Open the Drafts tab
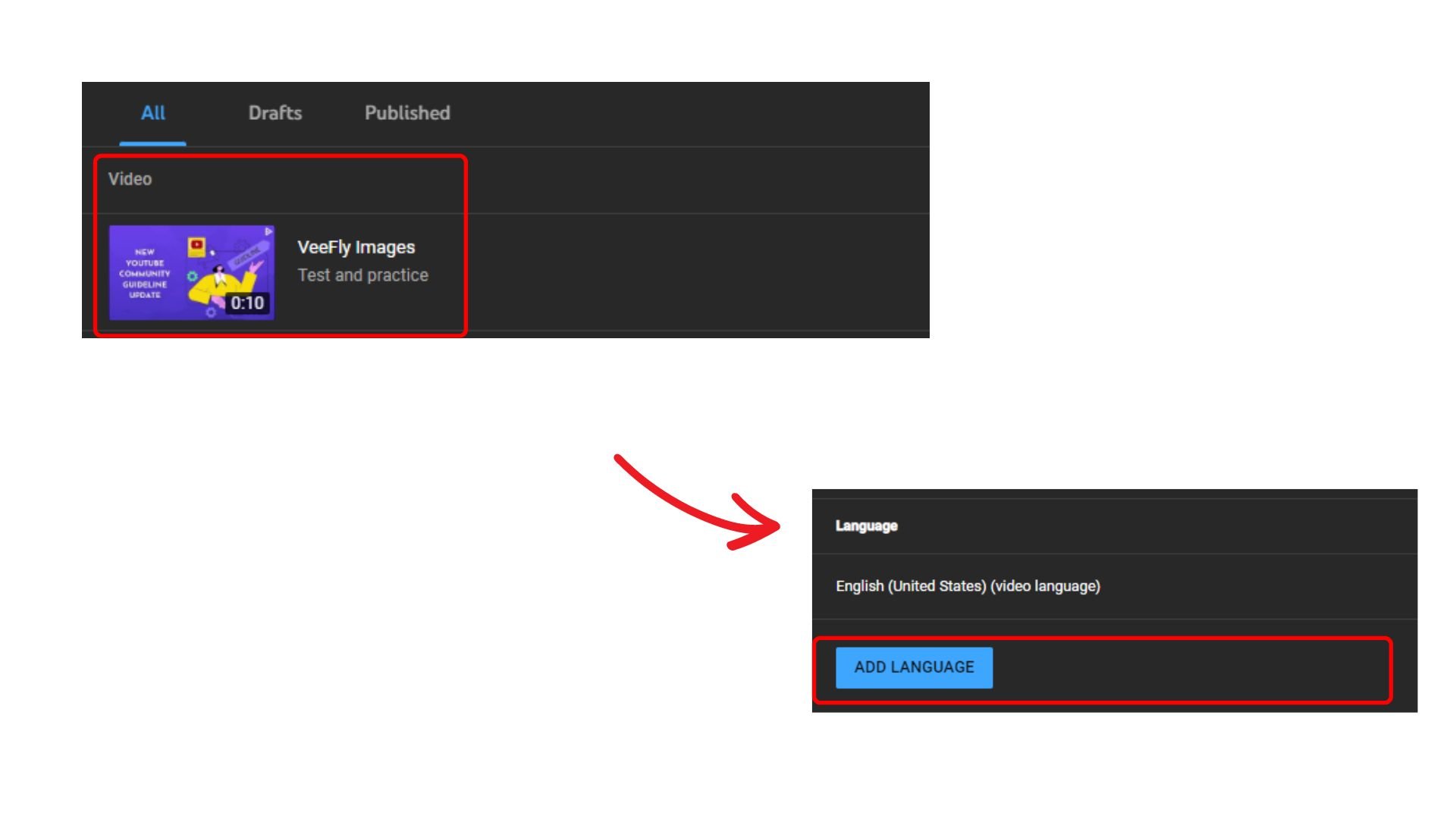The width and height of the screenshot is (1456, 819). click(275, 113)
